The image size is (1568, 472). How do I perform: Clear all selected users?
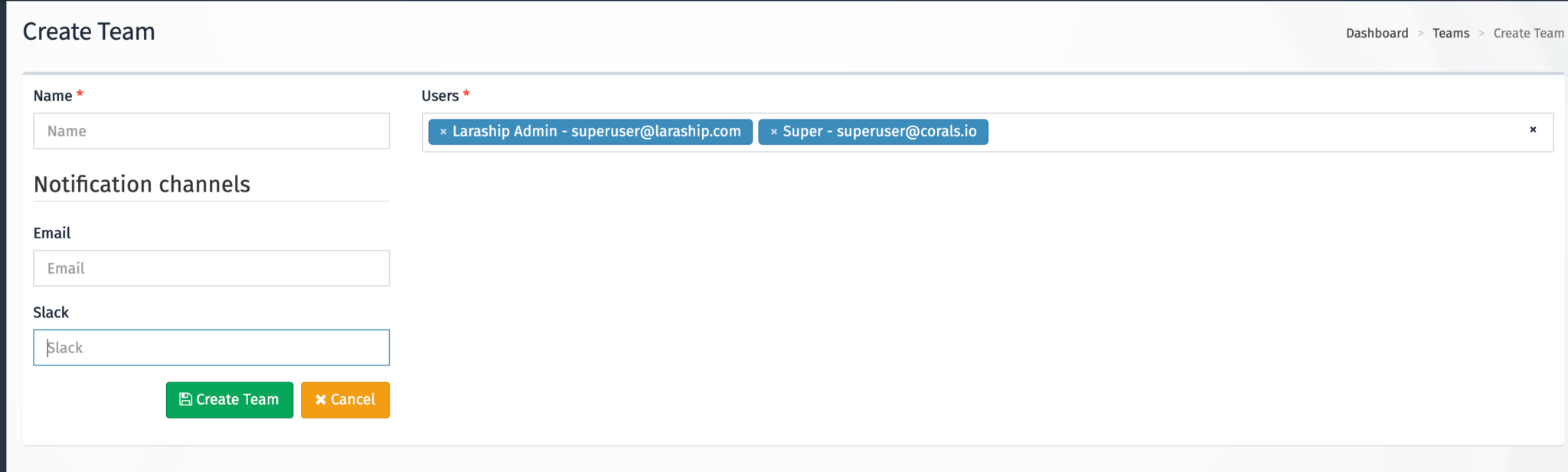(x=1533, y=130)
